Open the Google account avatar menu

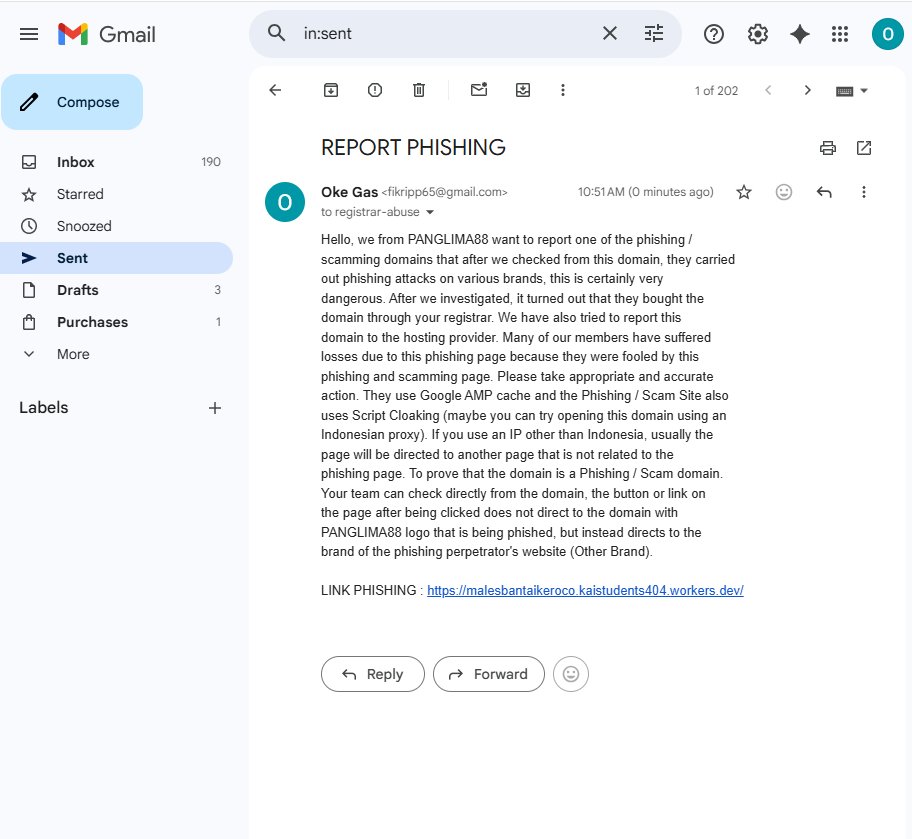888,34
